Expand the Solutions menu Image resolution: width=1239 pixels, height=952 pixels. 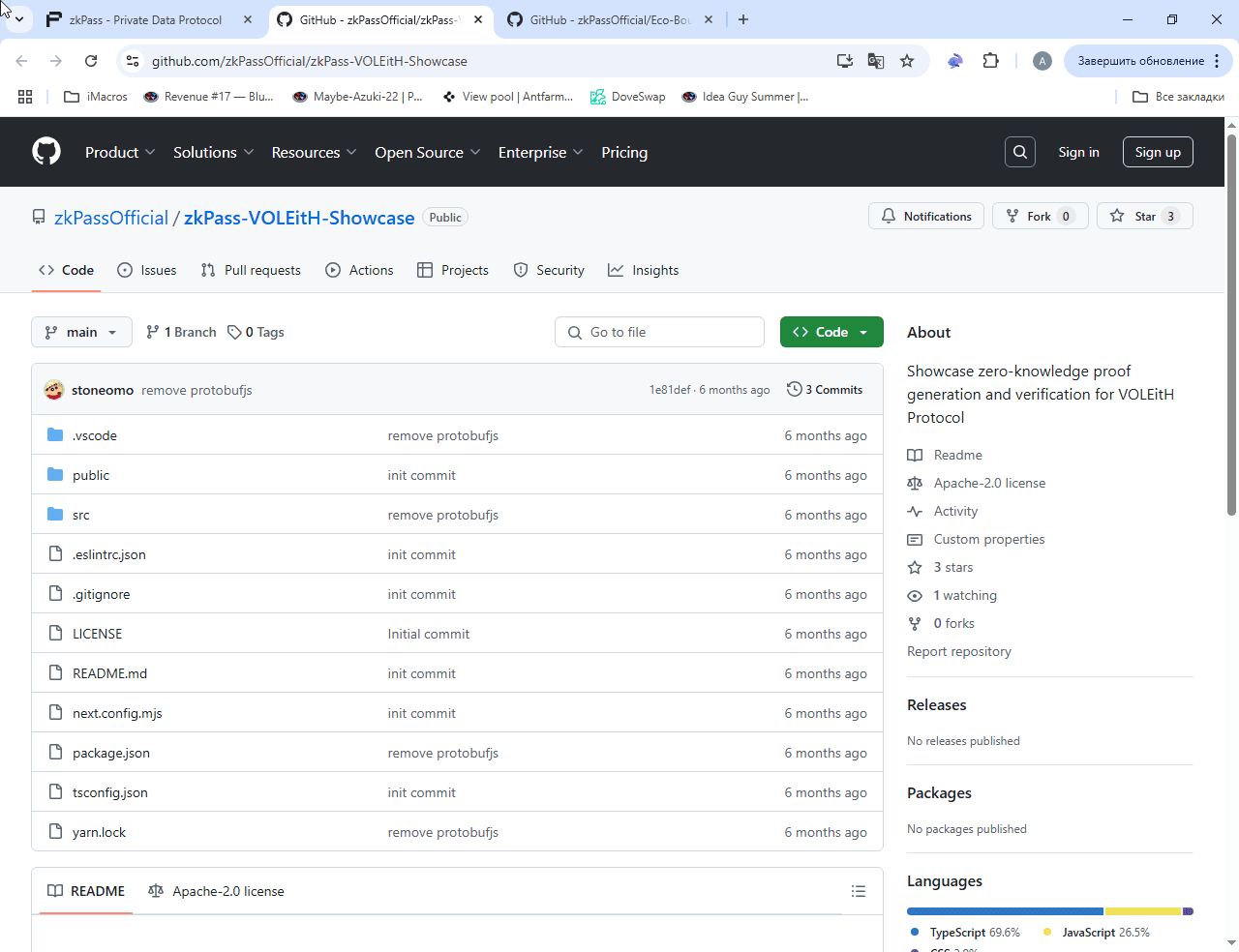coord(213,152)
